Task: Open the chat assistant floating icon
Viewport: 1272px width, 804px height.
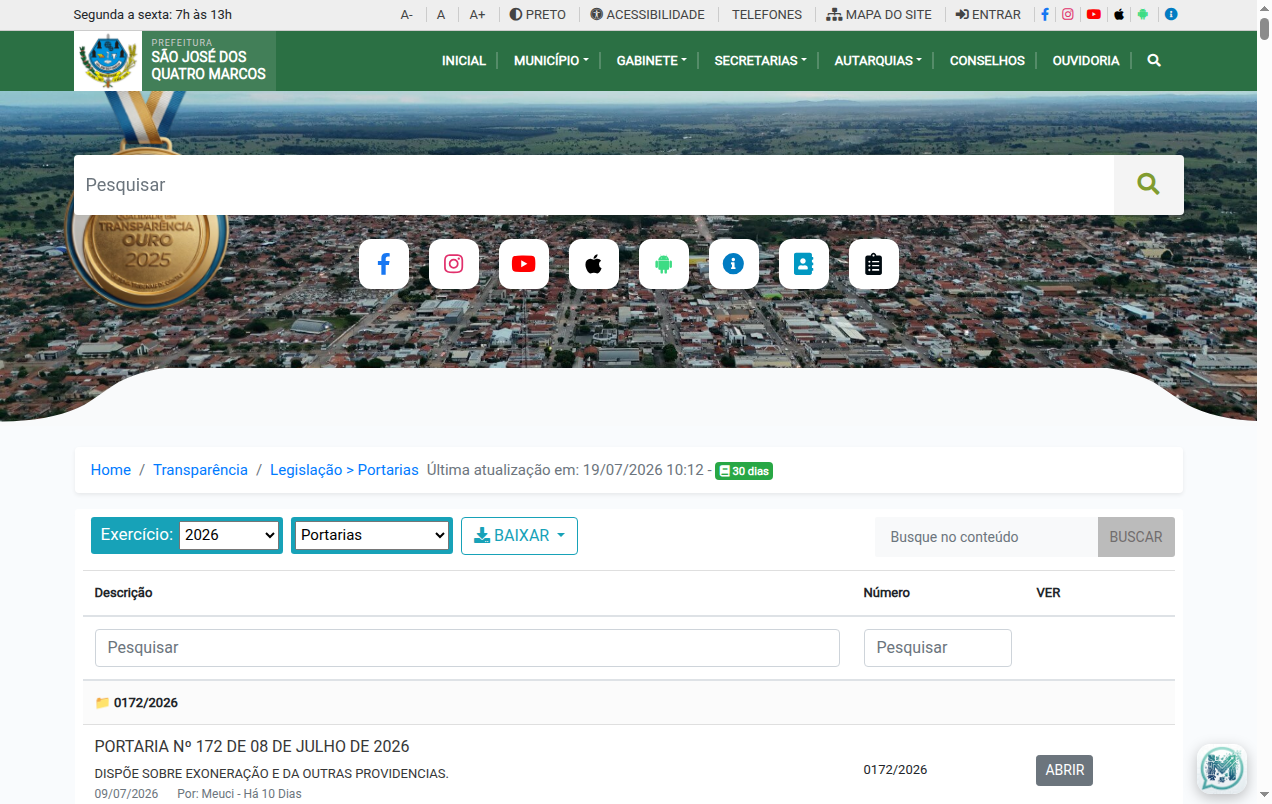Action: click(1221, 769)
